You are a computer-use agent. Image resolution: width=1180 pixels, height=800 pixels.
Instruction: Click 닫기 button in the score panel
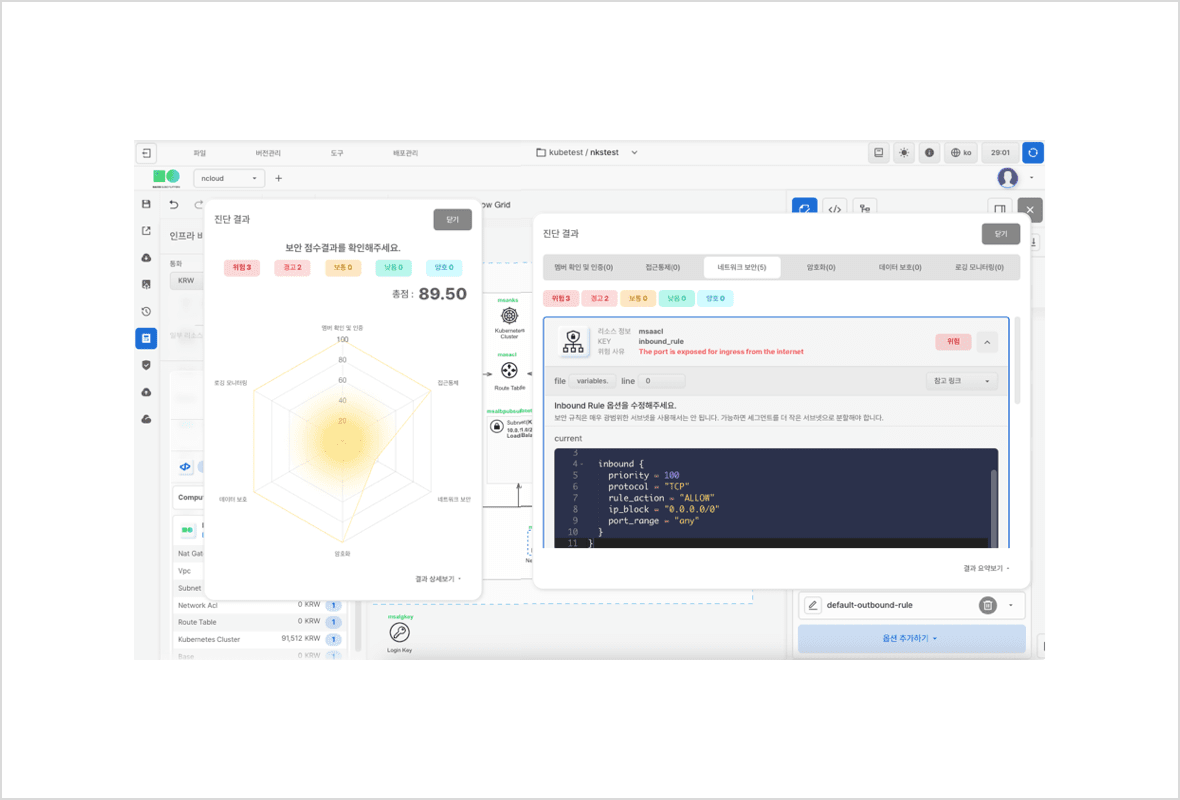click(452, 220)
